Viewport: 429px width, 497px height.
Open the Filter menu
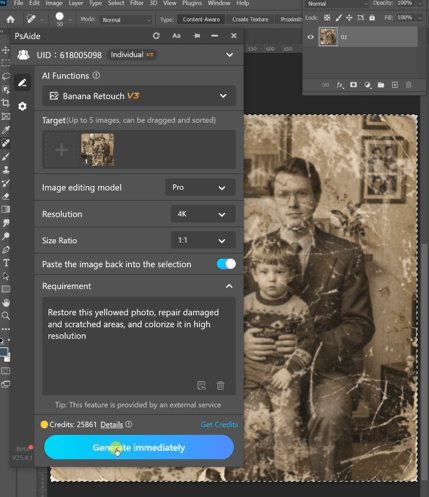(137, 3)
